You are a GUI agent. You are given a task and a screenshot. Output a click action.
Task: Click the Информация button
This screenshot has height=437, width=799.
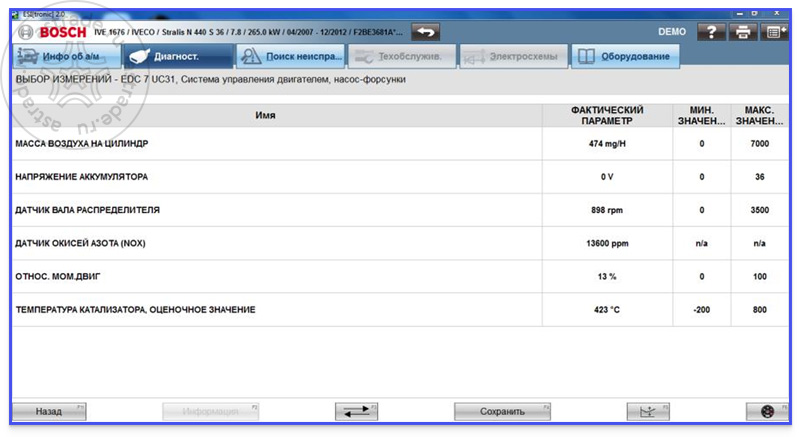coord(210,412)
